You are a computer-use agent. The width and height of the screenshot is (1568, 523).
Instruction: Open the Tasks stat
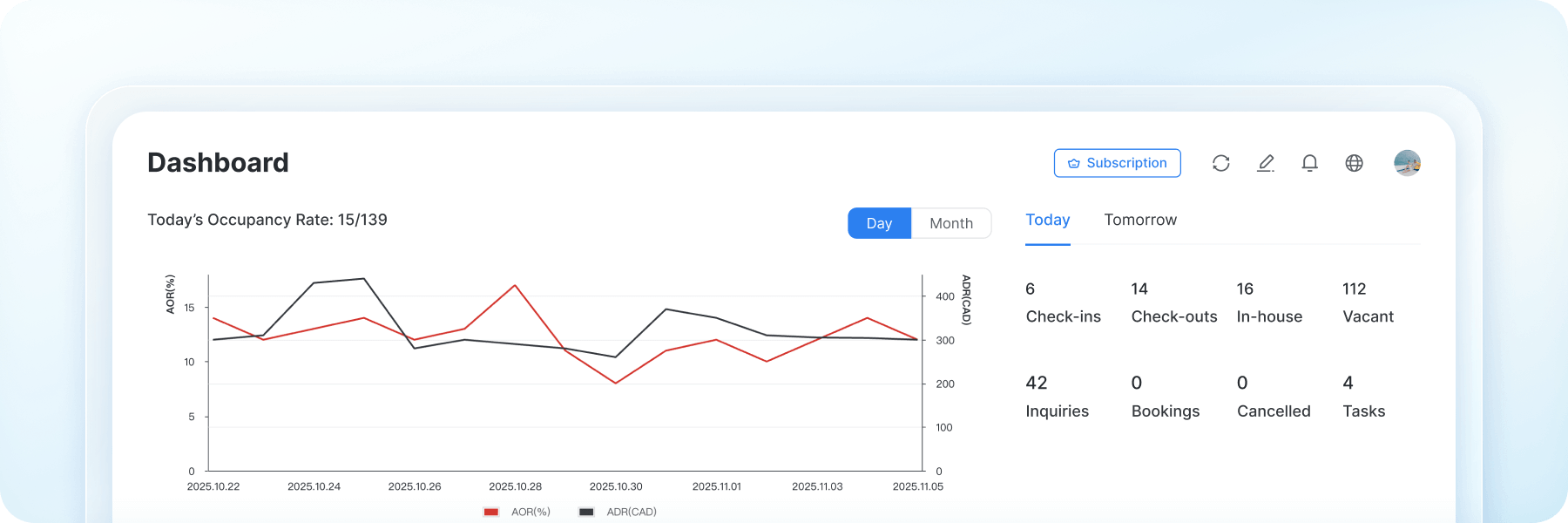pos(1363,397)
